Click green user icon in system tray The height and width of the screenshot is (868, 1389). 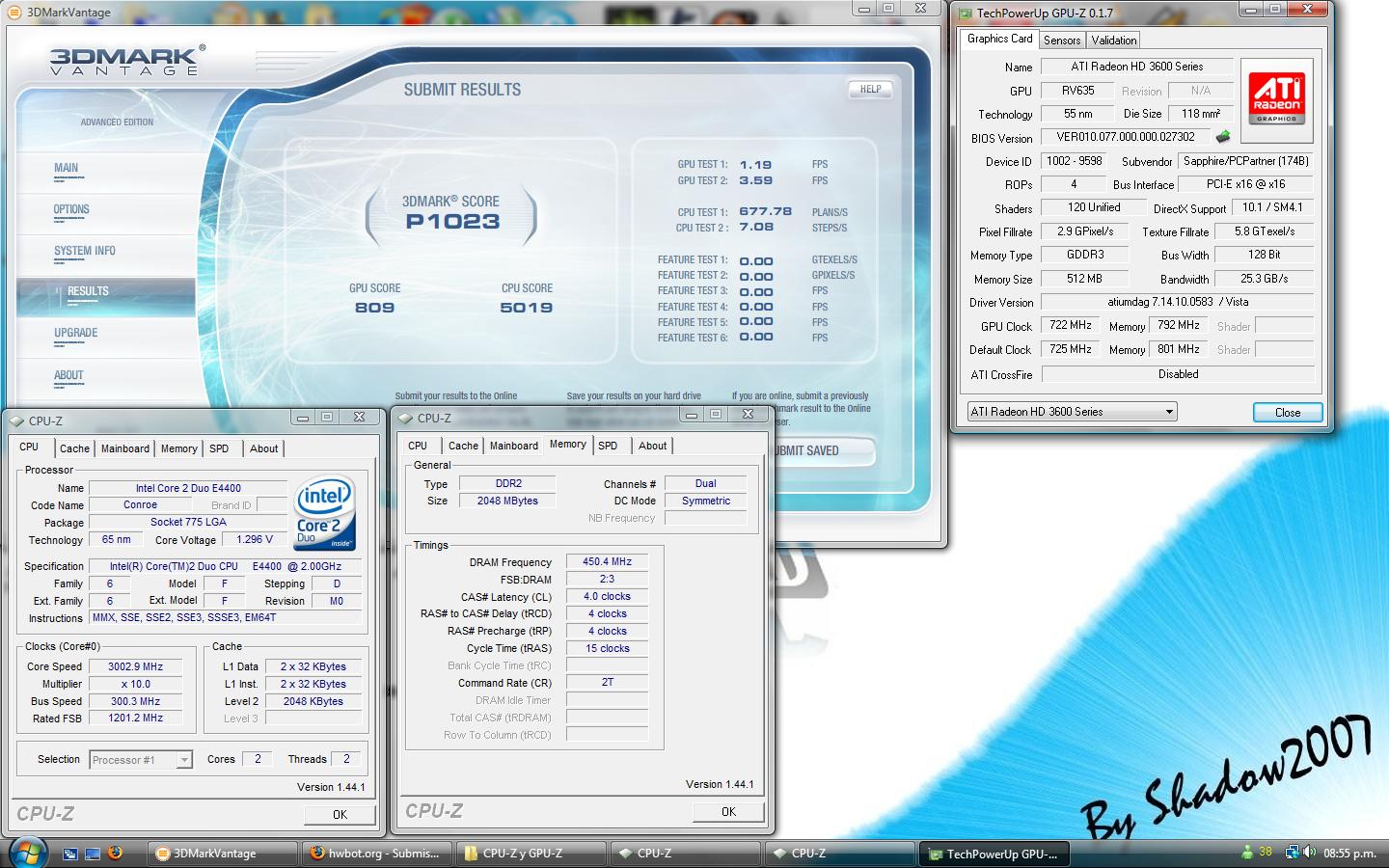point(1248,853)
